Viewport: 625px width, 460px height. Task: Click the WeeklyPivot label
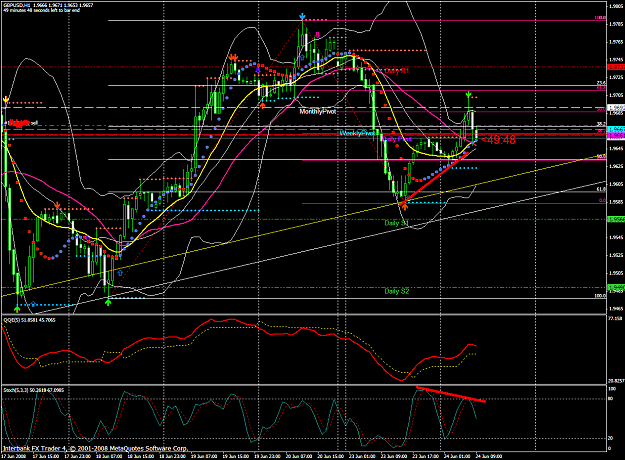[356, 133]
